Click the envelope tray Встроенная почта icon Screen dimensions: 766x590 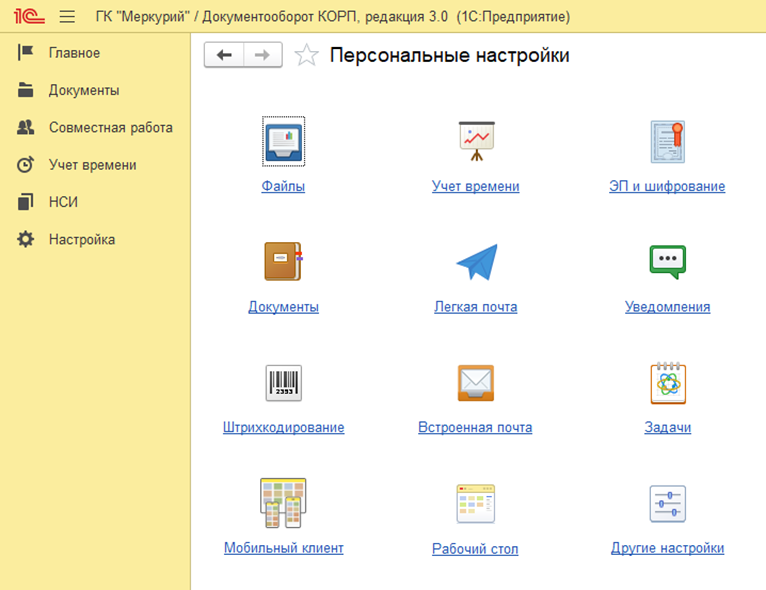point(476,383)
